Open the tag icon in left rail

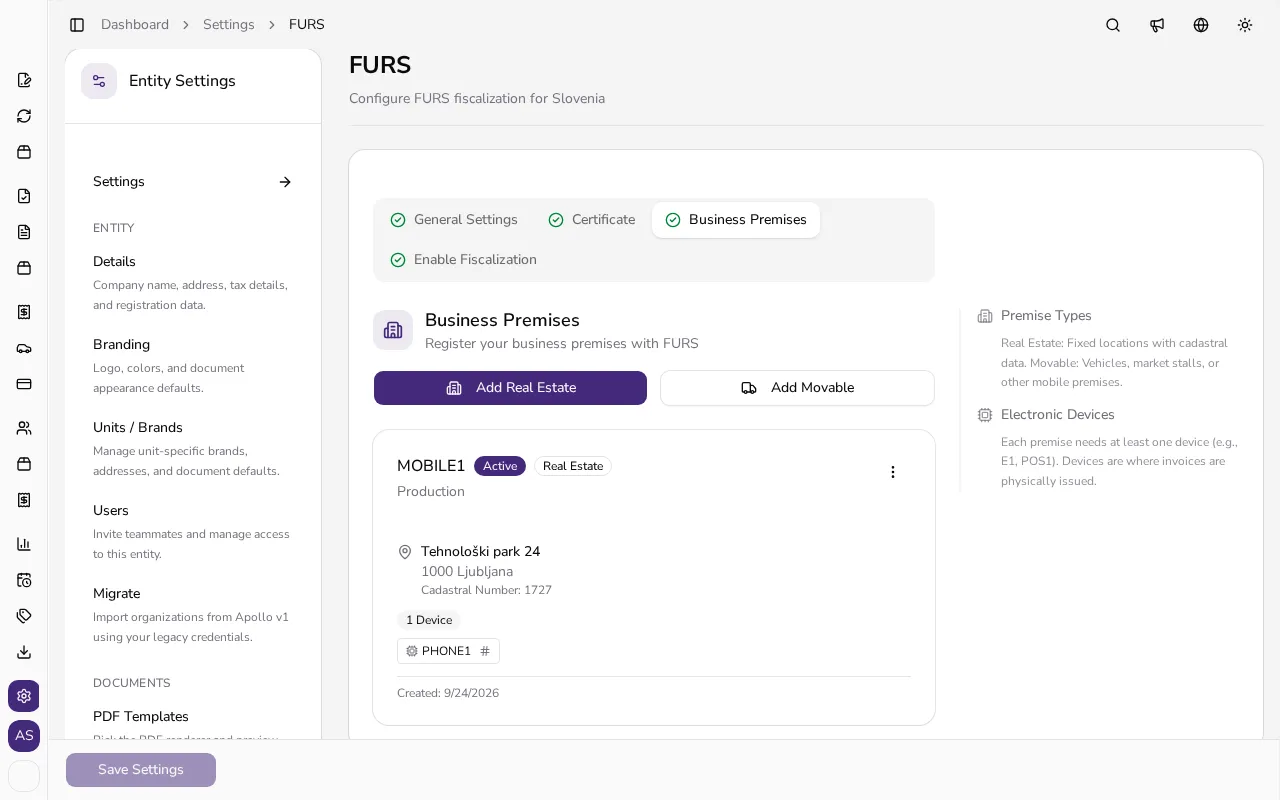(x=24, y=616)
